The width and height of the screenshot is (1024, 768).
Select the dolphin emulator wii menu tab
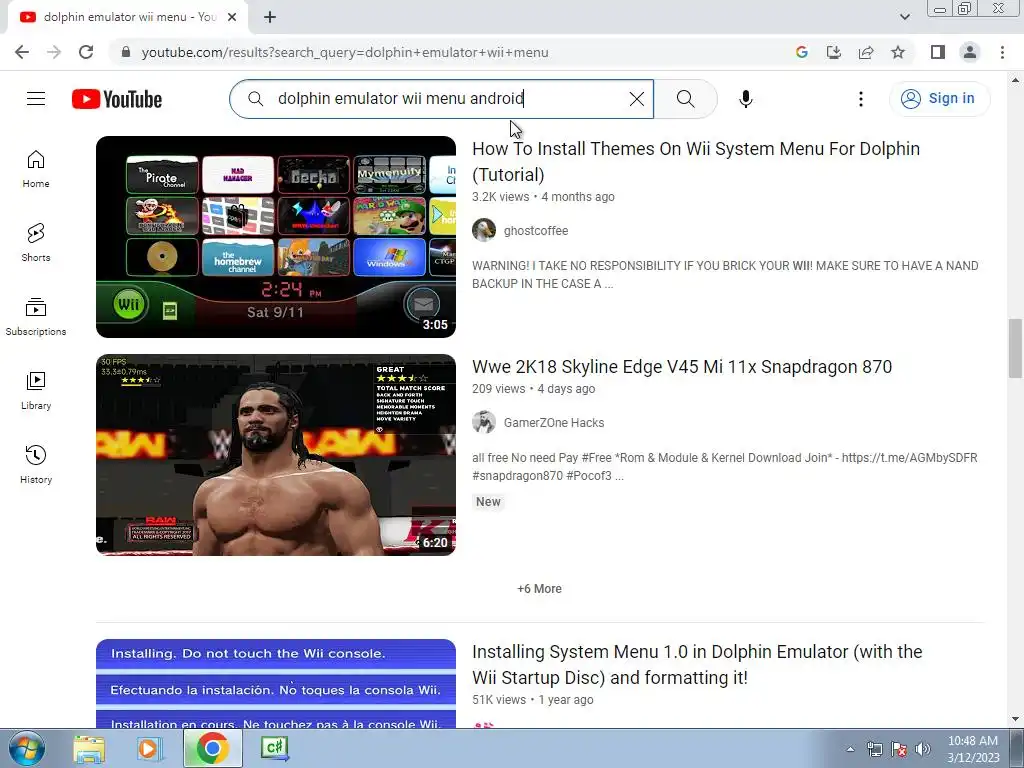(x=129, y=17)
